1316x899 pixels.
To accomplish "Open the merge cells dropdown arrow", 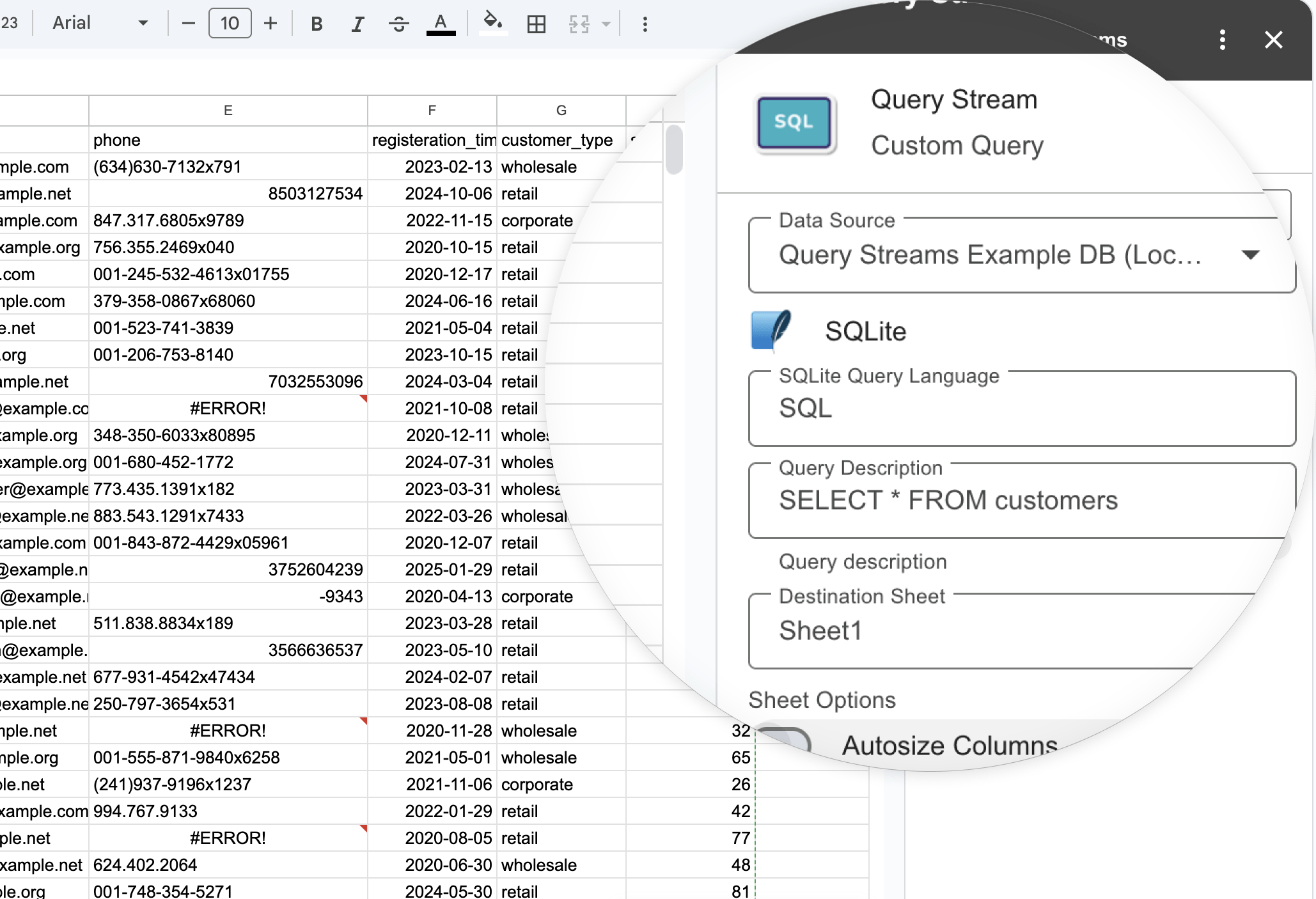I will click(604, 24).
